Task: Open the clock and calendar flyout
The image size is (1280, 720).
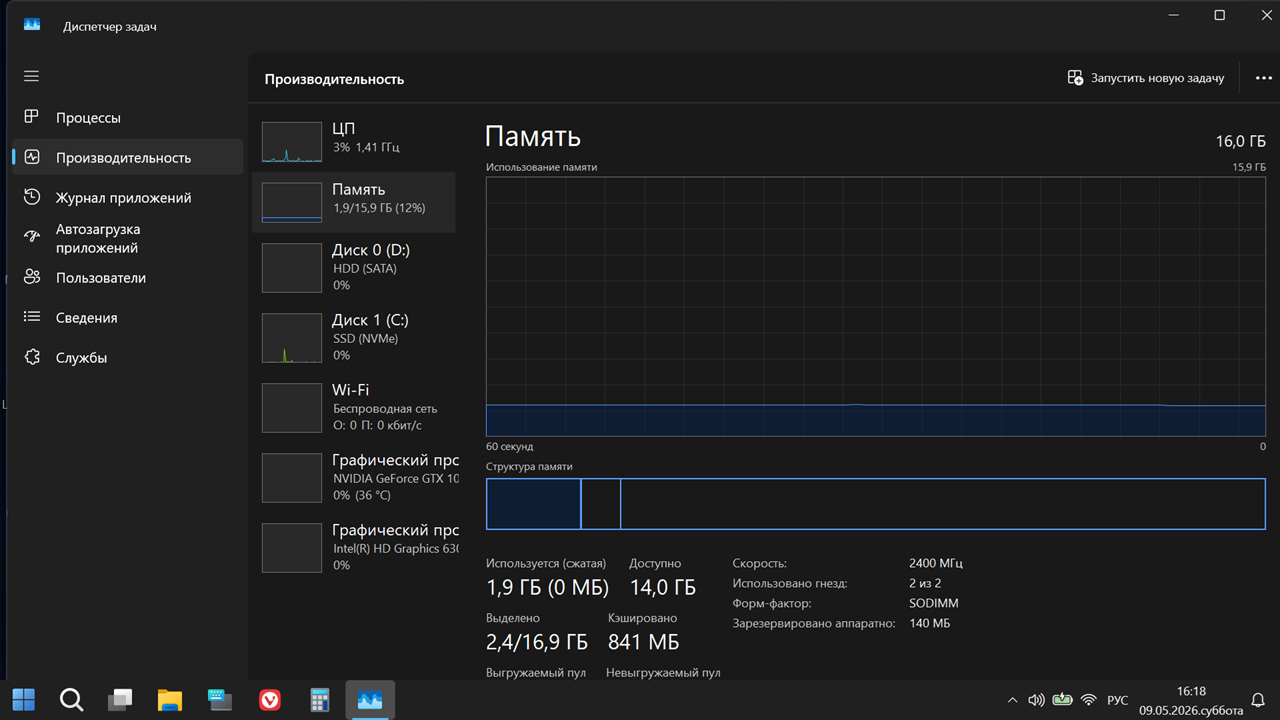Action: [1191, 700]
